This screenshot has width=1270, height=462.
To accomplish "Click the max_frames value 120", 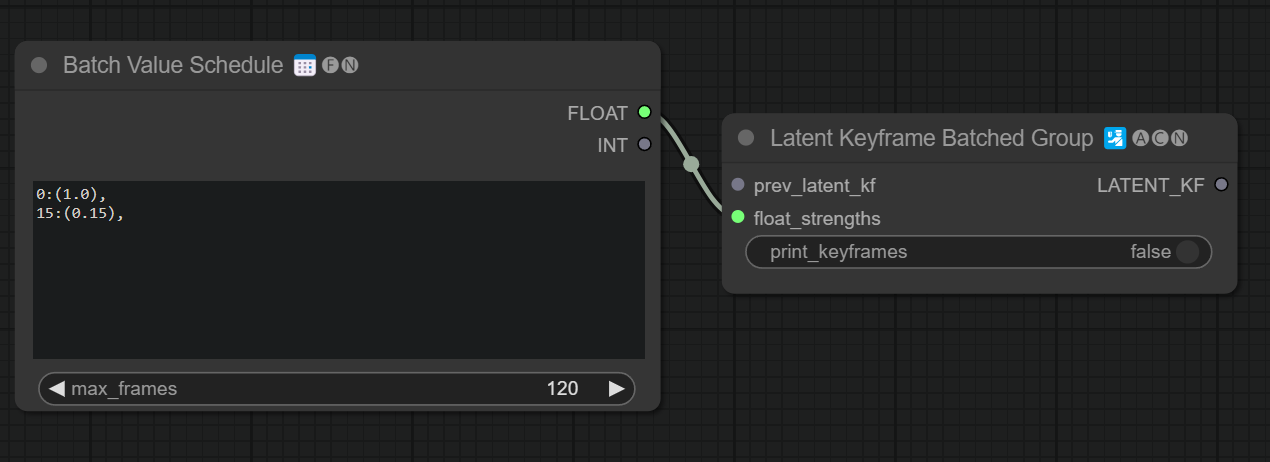I will tap(562, 388).
